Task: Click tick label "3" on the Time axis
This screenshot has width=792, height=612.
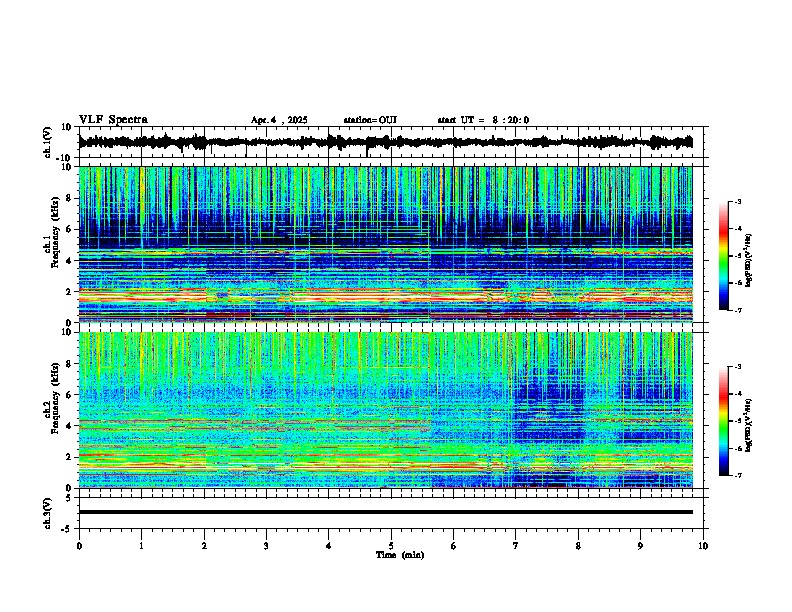Action: tap(266, 546)
